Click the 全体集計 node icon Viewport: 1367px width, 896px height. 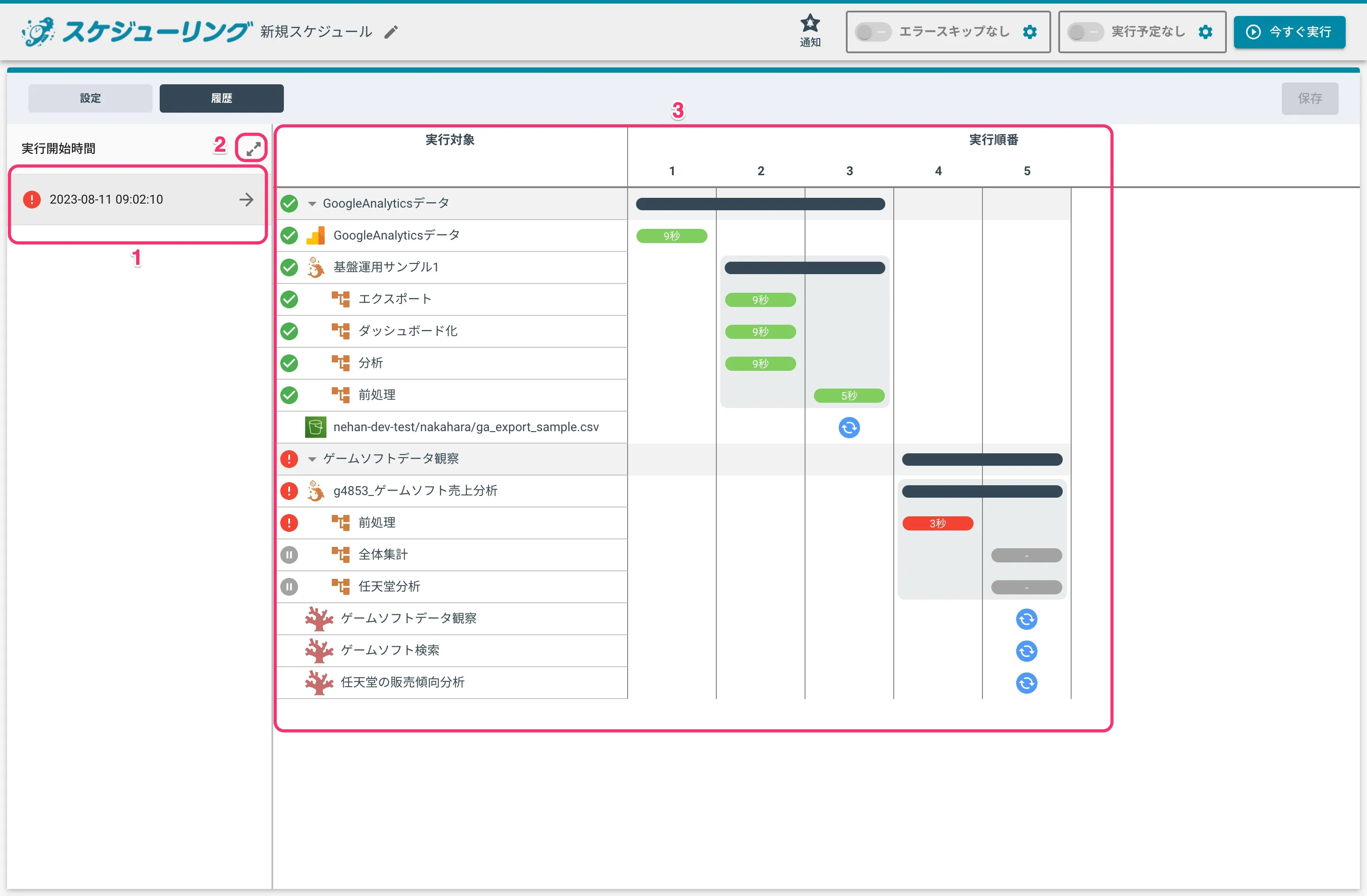tap(341, 555)
